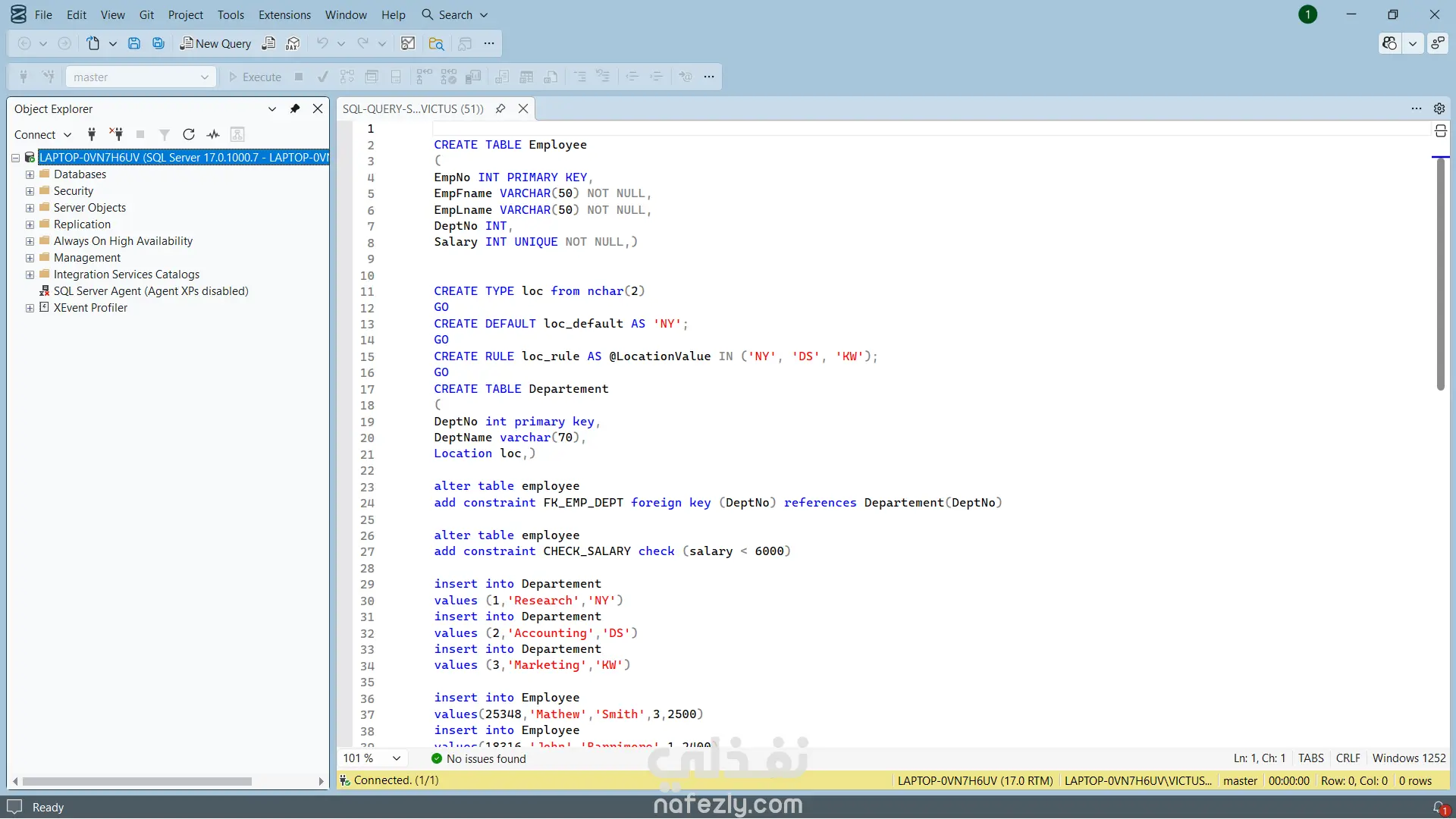Viewport: 1456px width, 819px height.
Task: Open the tab overflow ellipsis menu
Action: pos(1417,108)
